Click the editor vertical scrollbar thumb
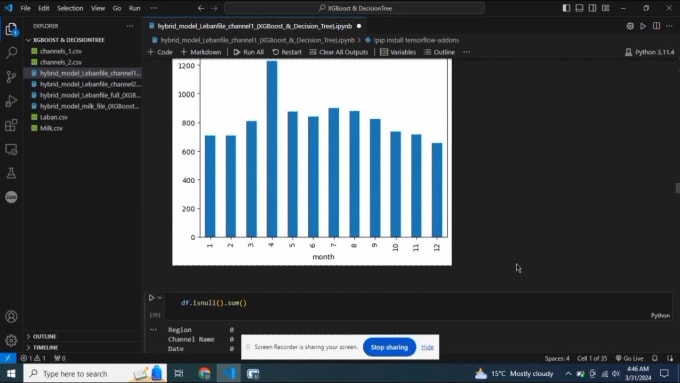680x383 pixels. click(x=677, y=188)
